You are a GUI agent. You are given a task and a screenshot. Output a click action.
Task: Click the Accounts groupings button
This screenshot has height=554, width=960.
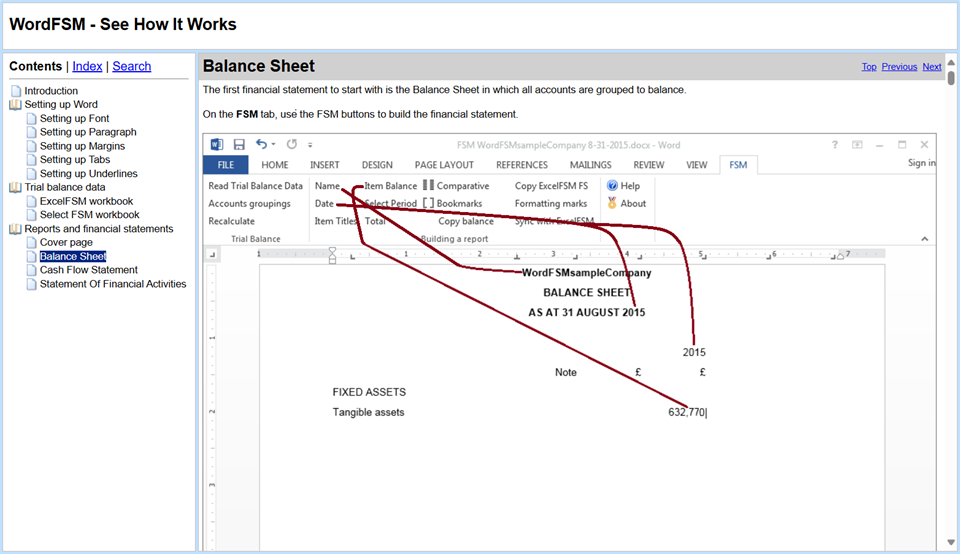pos(249,203)
